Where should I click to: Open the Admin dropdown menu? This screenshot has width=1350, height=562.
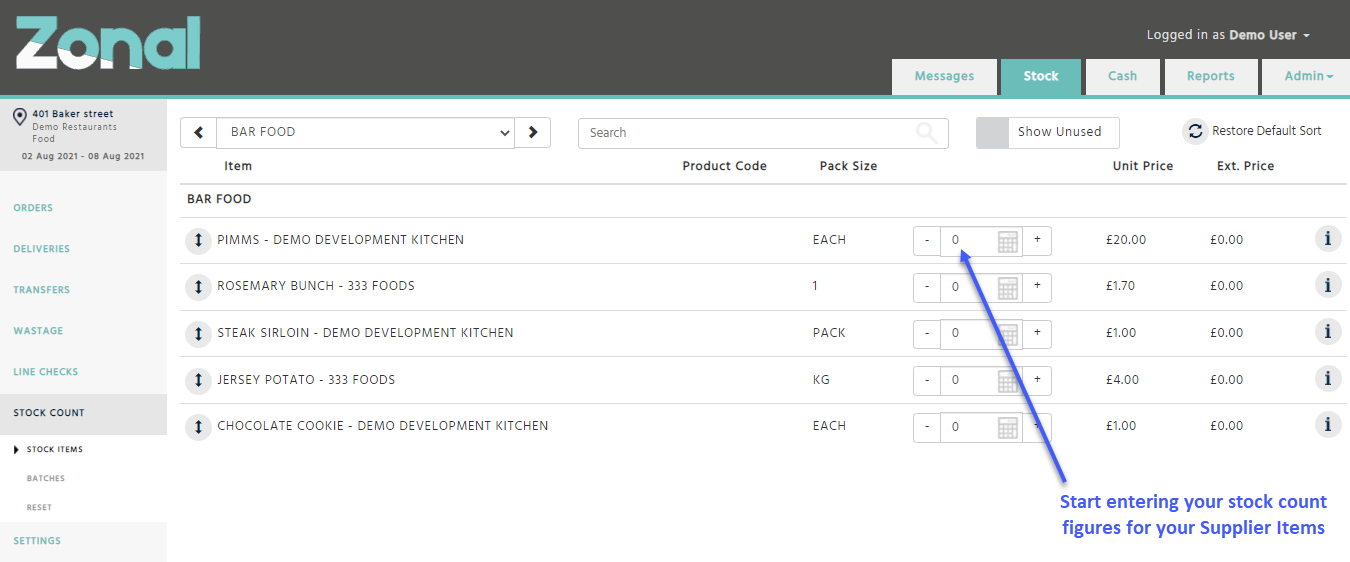click(x=1306, y=76)
